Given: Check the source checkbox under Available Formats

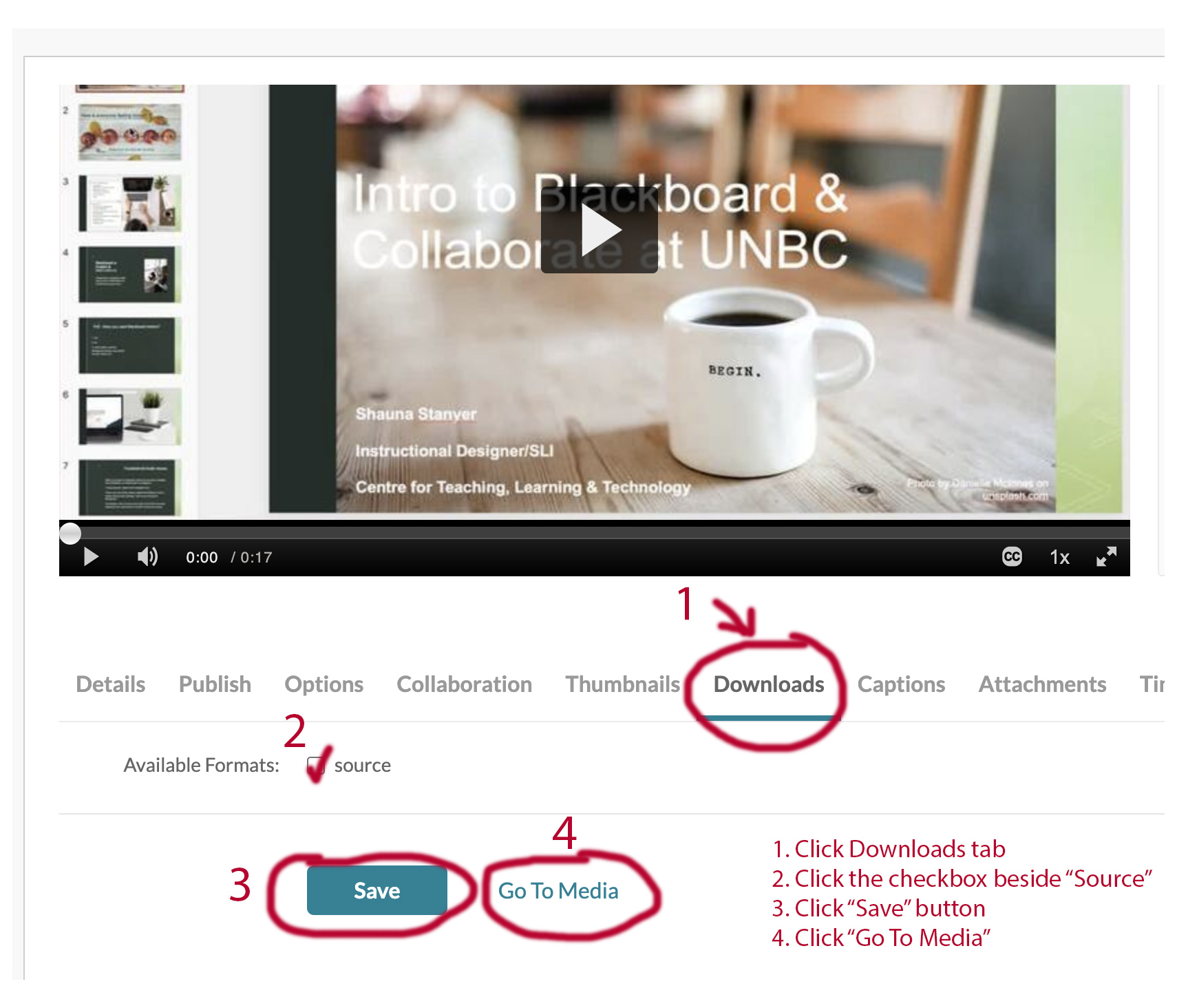Looking at the screenshot, I should (x=317, y=764).
